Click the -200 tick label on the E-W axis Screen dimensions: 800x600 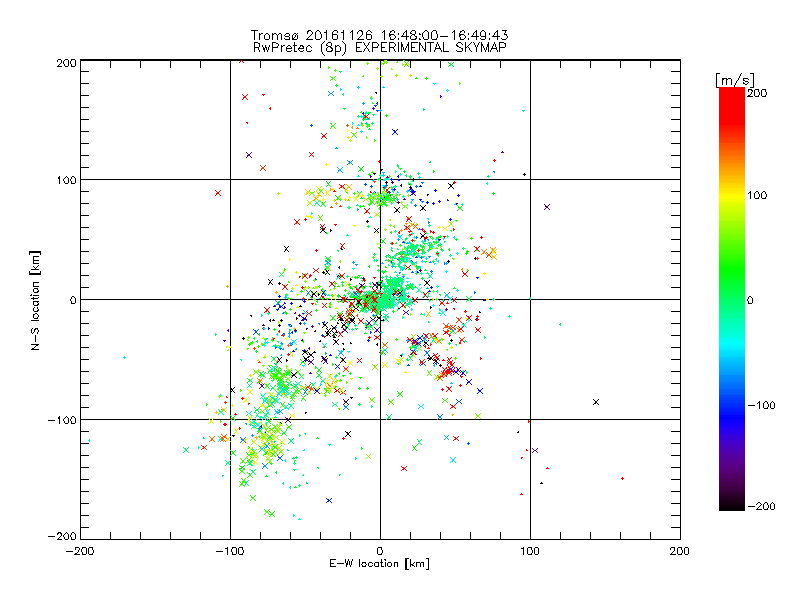click(x=80, y=551)
